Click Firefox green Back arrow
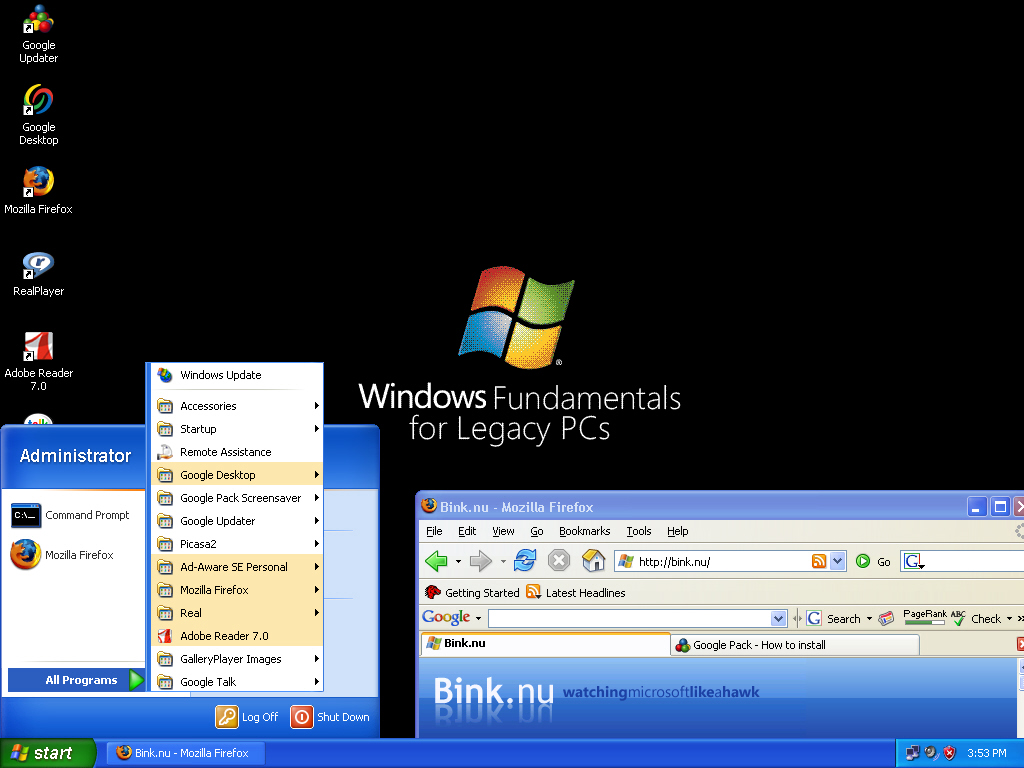The height and width of the screenshot is (768, 1024). click(435, 561)
